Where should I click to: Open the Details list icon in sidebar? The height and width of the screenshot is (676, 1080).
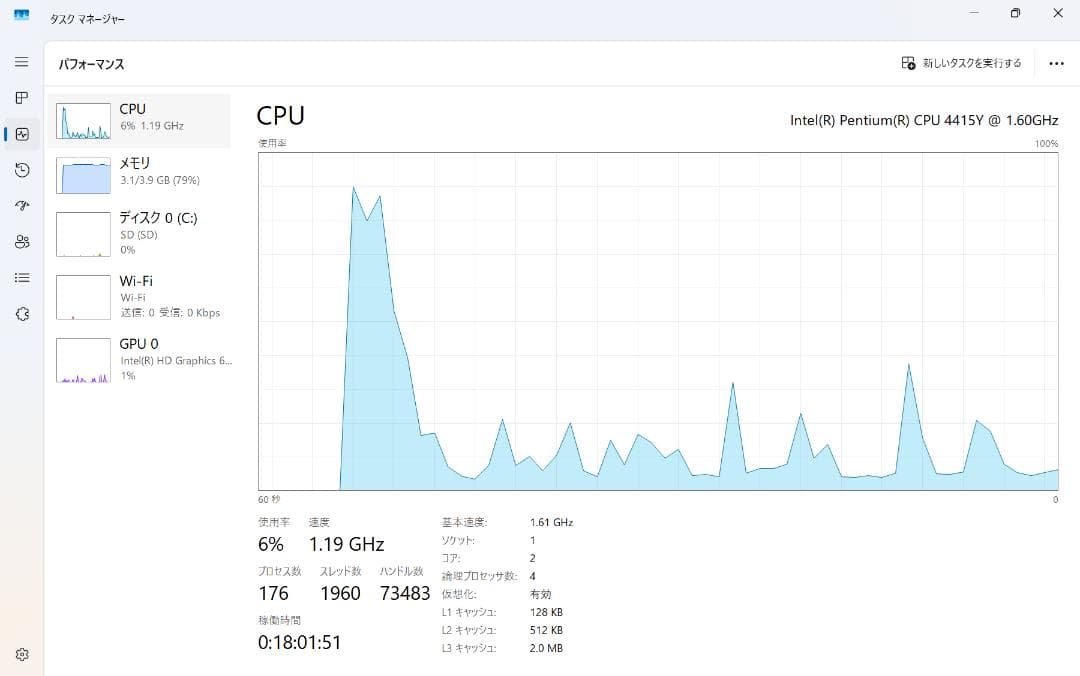(x=22, y=278)
